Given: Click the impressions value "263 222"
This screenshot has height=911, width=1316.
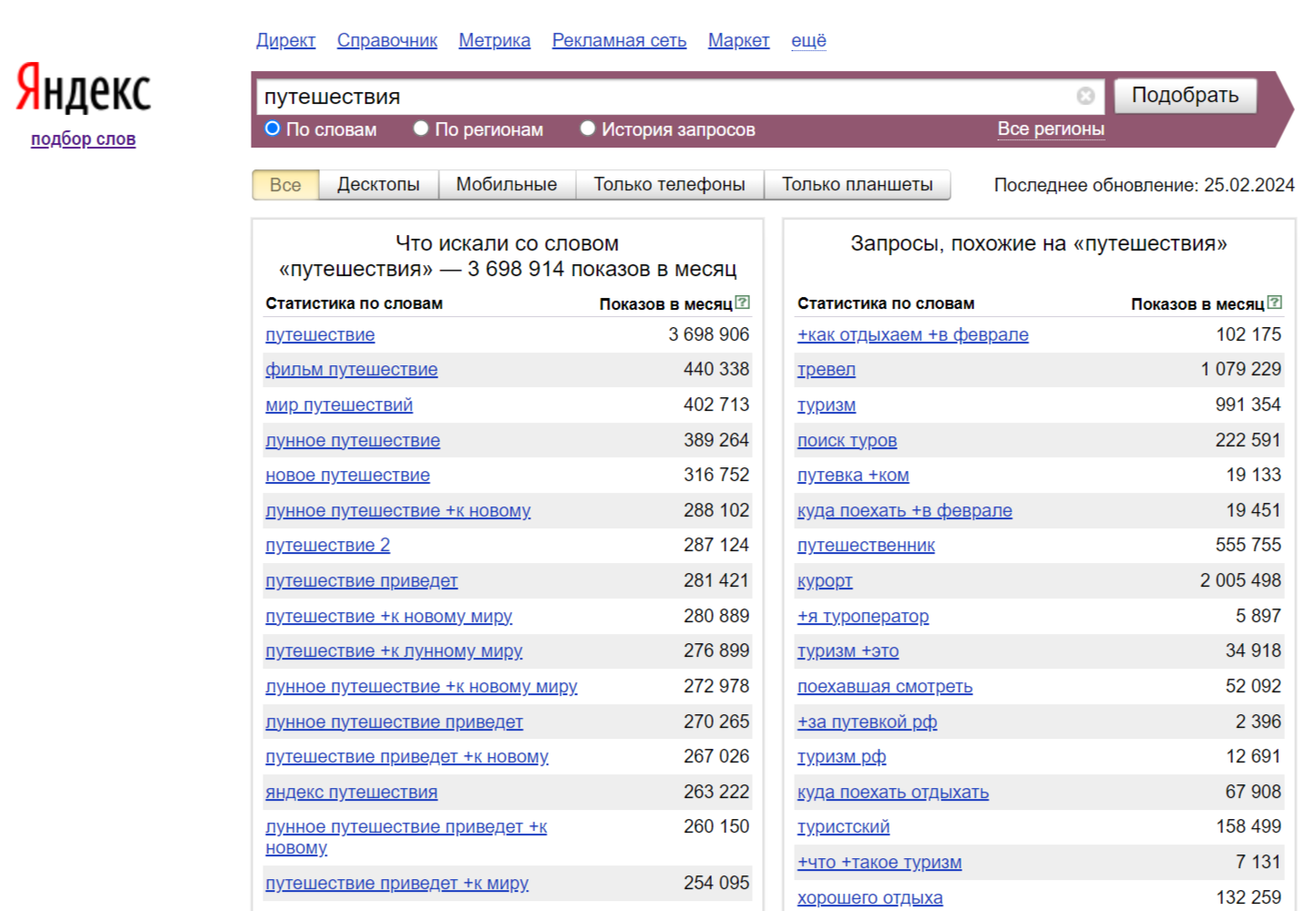Looking at the screenshot, I should coord(716,792).
